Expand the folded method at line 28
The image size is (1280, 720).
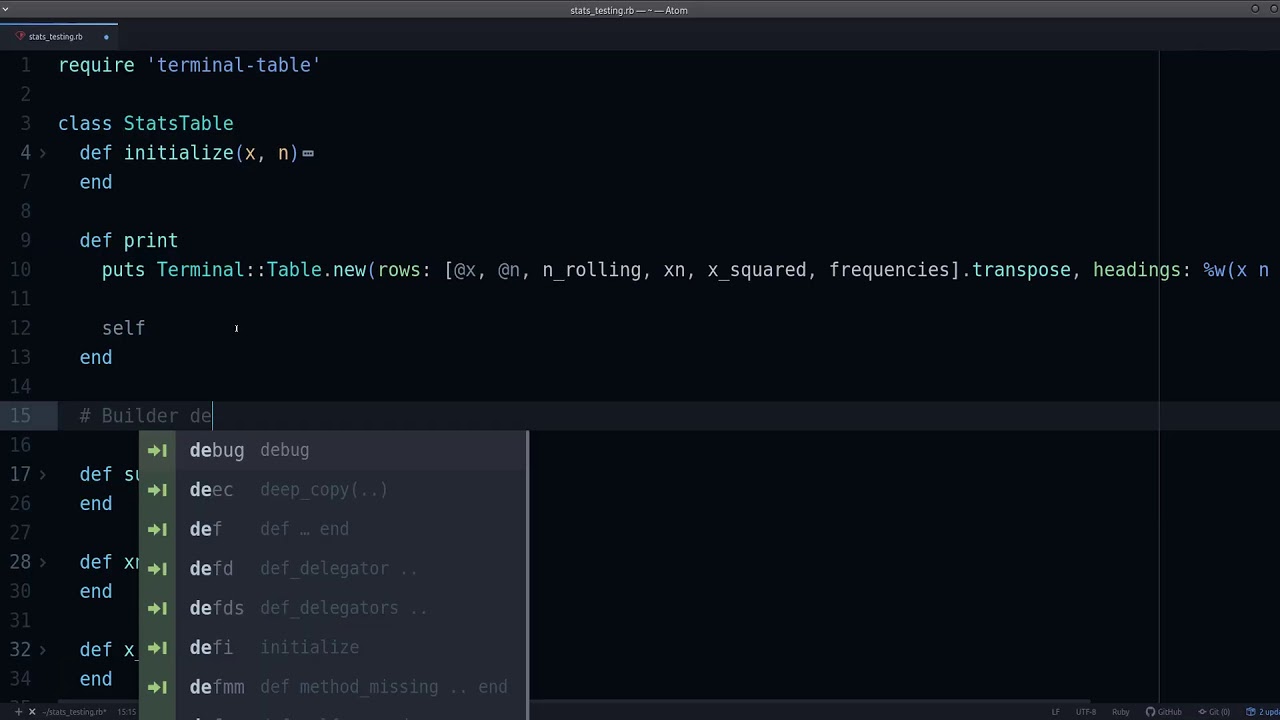click(x=42, y=562)
